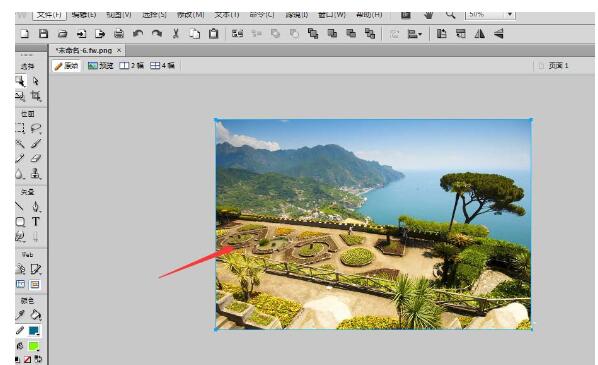Show the 4-Up comparison view
Viewport: 598px width, 365px height.
pos(162,66)
